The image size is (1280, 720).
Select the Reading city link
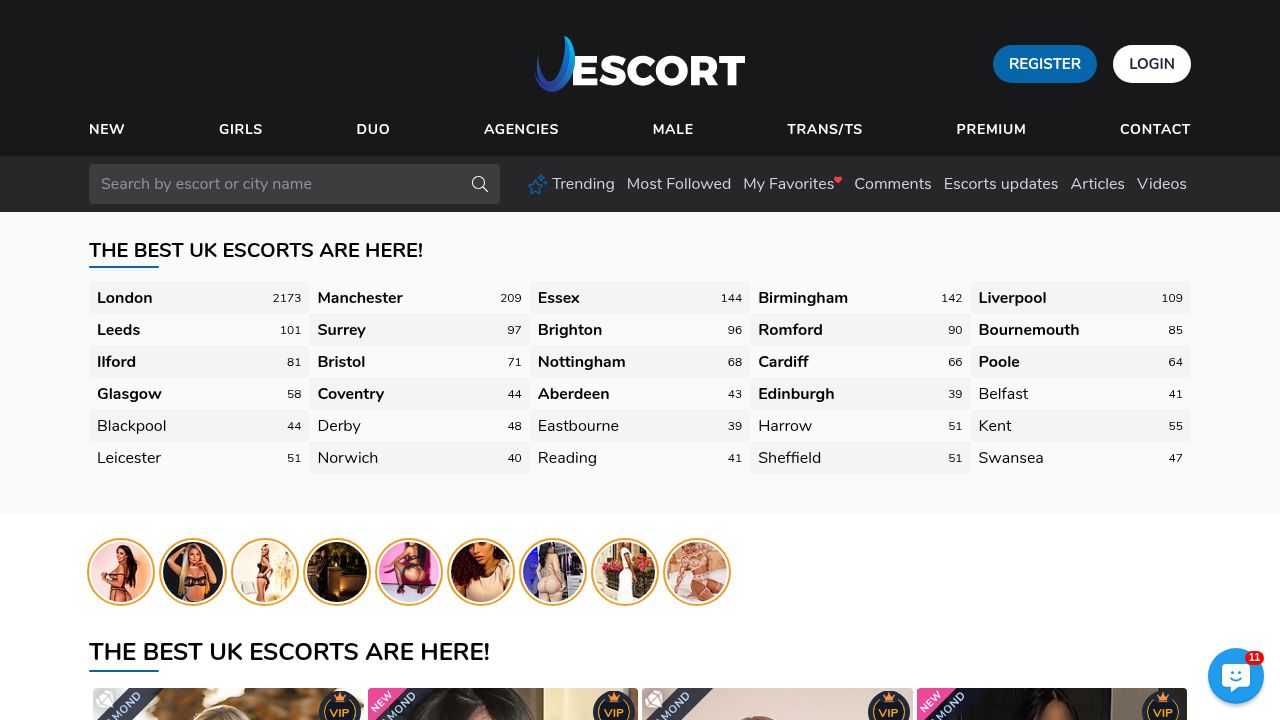(640, 458)
